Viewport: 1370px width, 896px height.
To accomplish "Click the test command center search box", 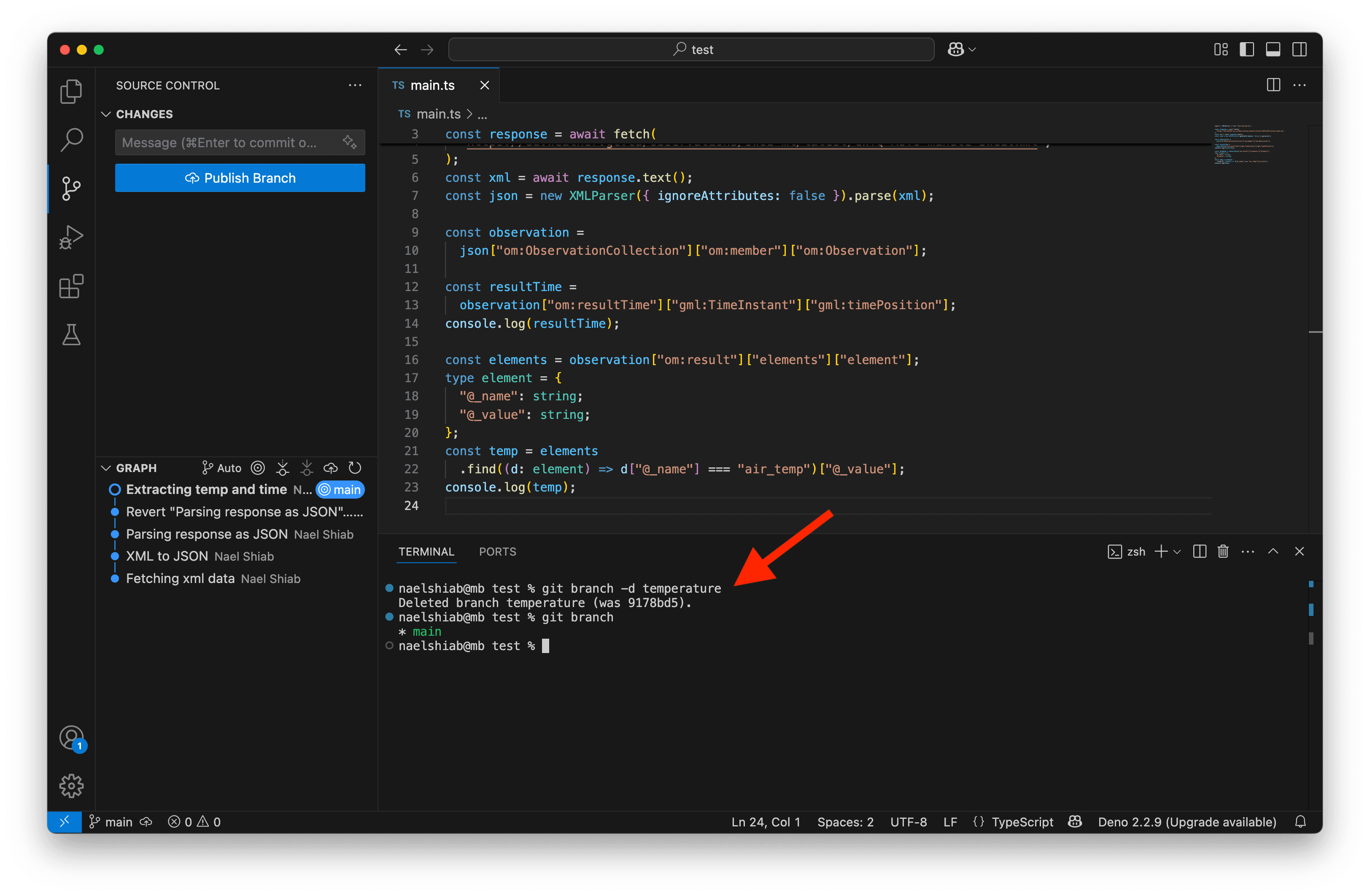I will (691, 49).
